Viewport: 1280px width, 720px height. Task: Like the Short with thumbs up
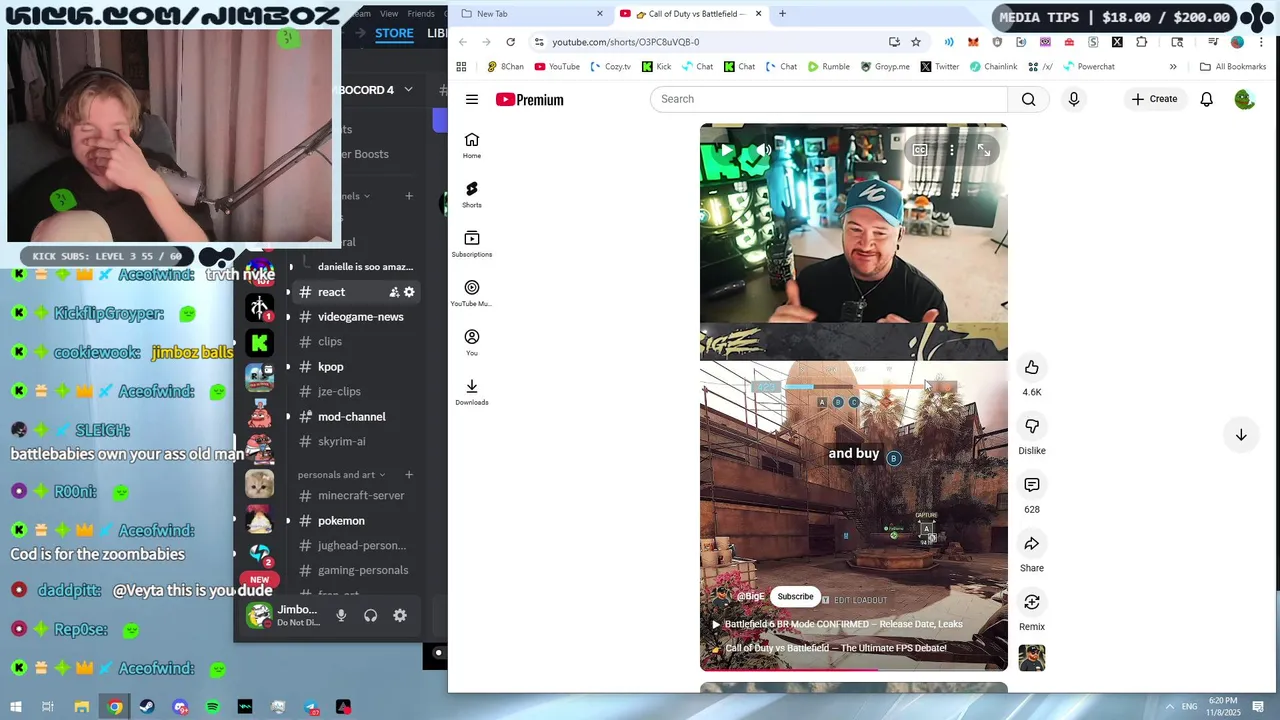1032,367
